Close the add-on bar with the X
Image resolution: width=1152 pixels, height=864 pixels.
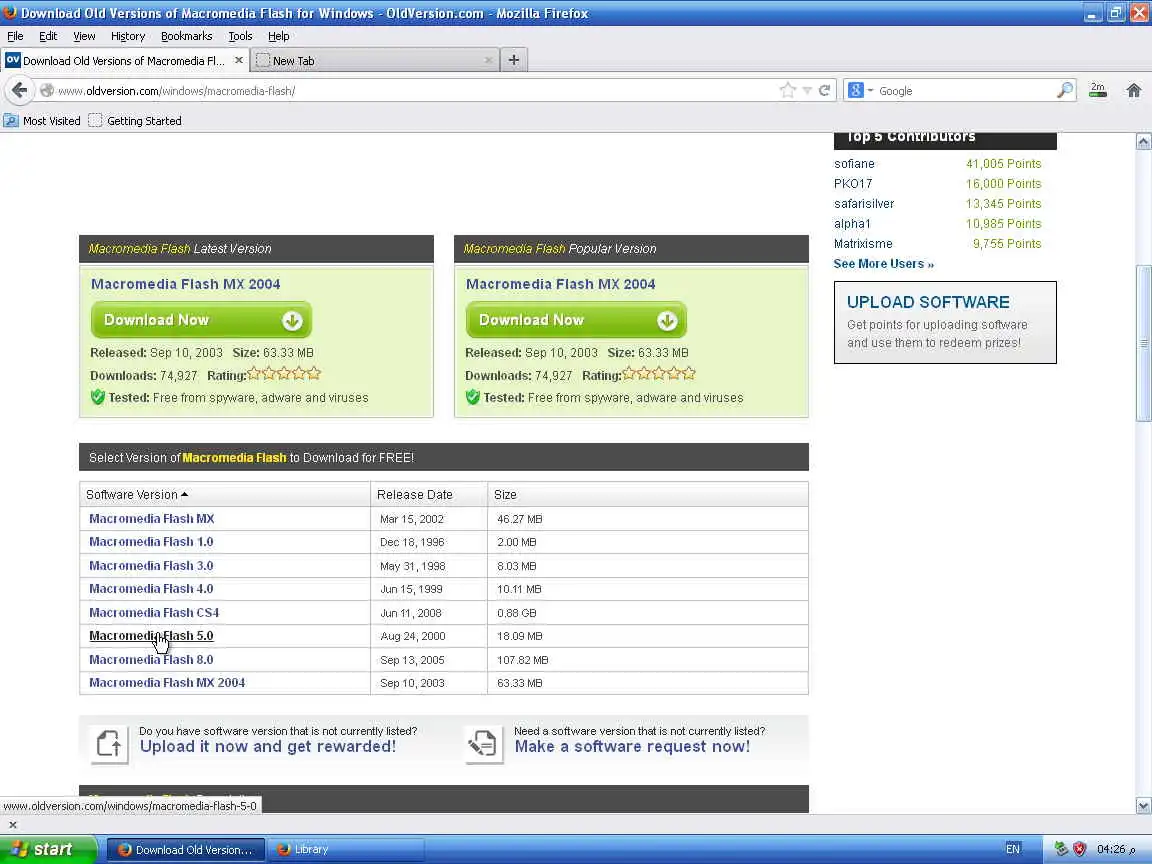click(12, 824)
